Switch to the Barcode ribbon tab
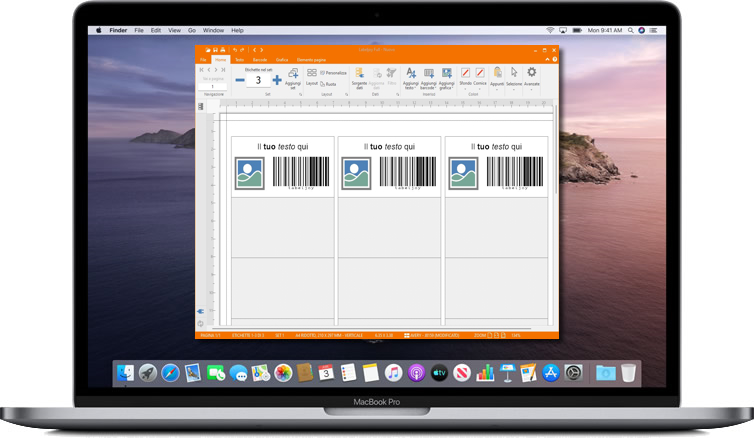The width and height of the screenshot is (754, 438). tap(260, 60)
